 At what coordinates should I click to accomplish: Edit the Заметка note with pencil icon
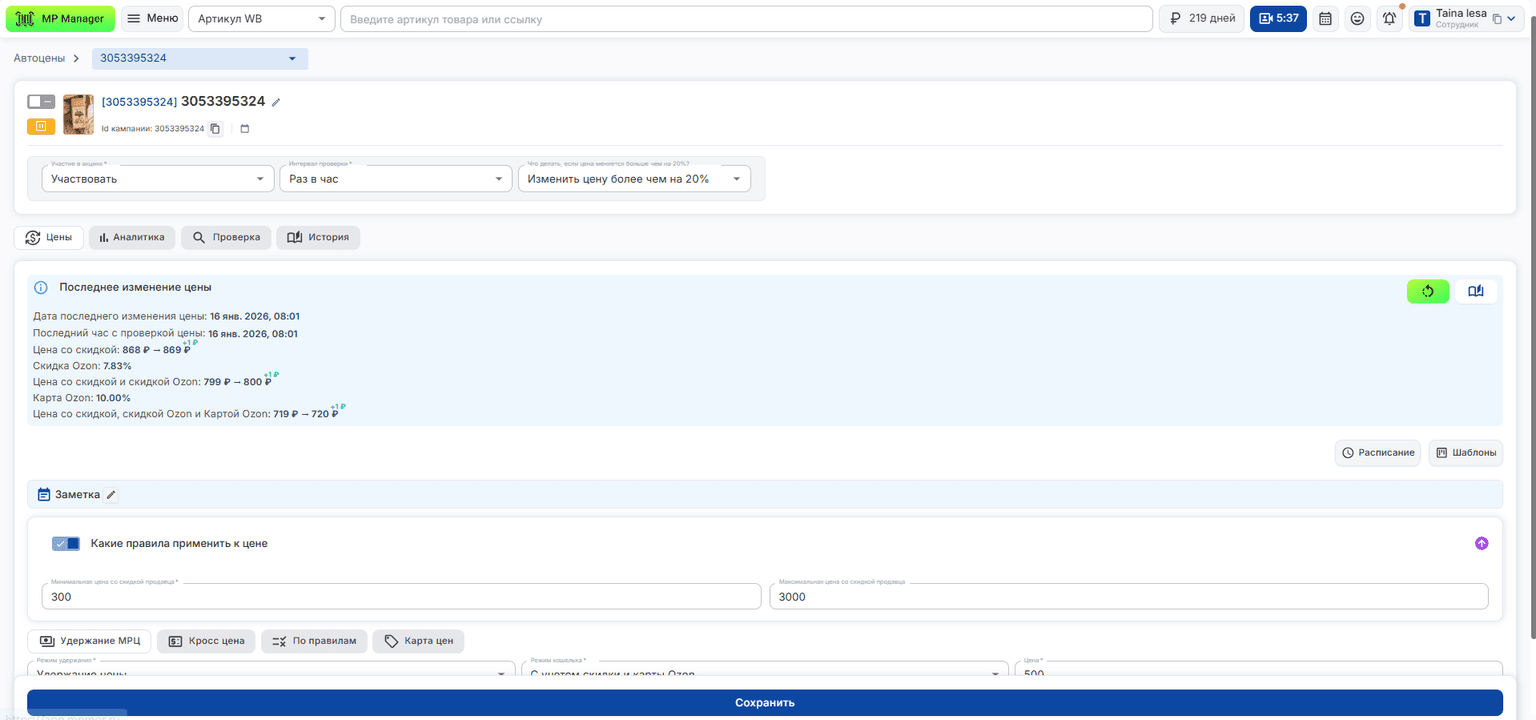coord(112,494)
